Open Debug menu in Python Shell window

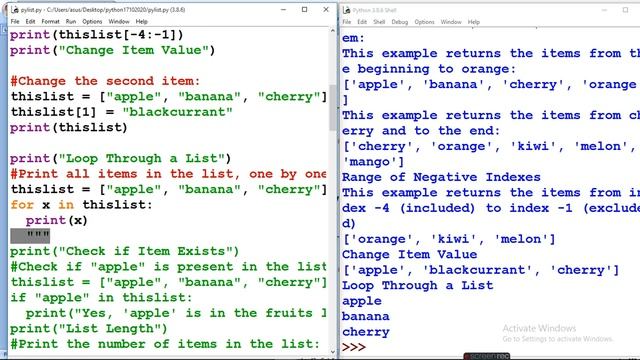400,22
